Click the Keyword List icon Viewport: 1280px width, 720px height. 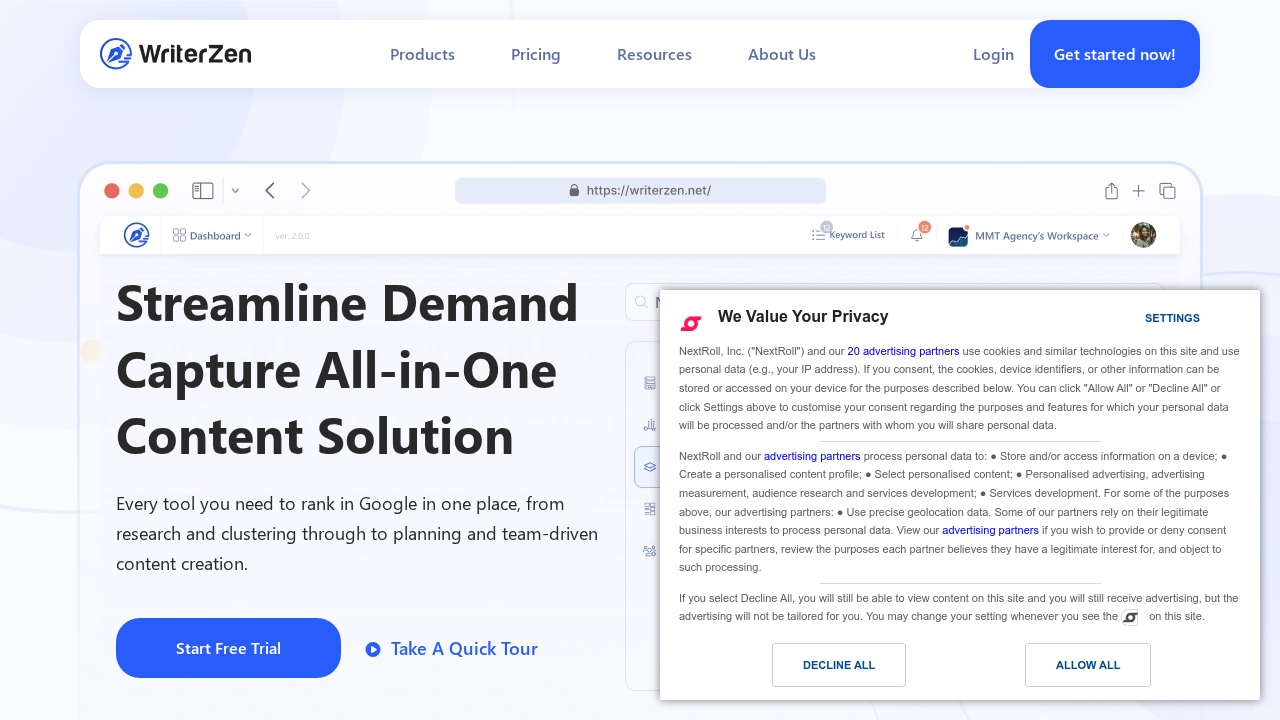pyautogui.click(x=819, y=235)
